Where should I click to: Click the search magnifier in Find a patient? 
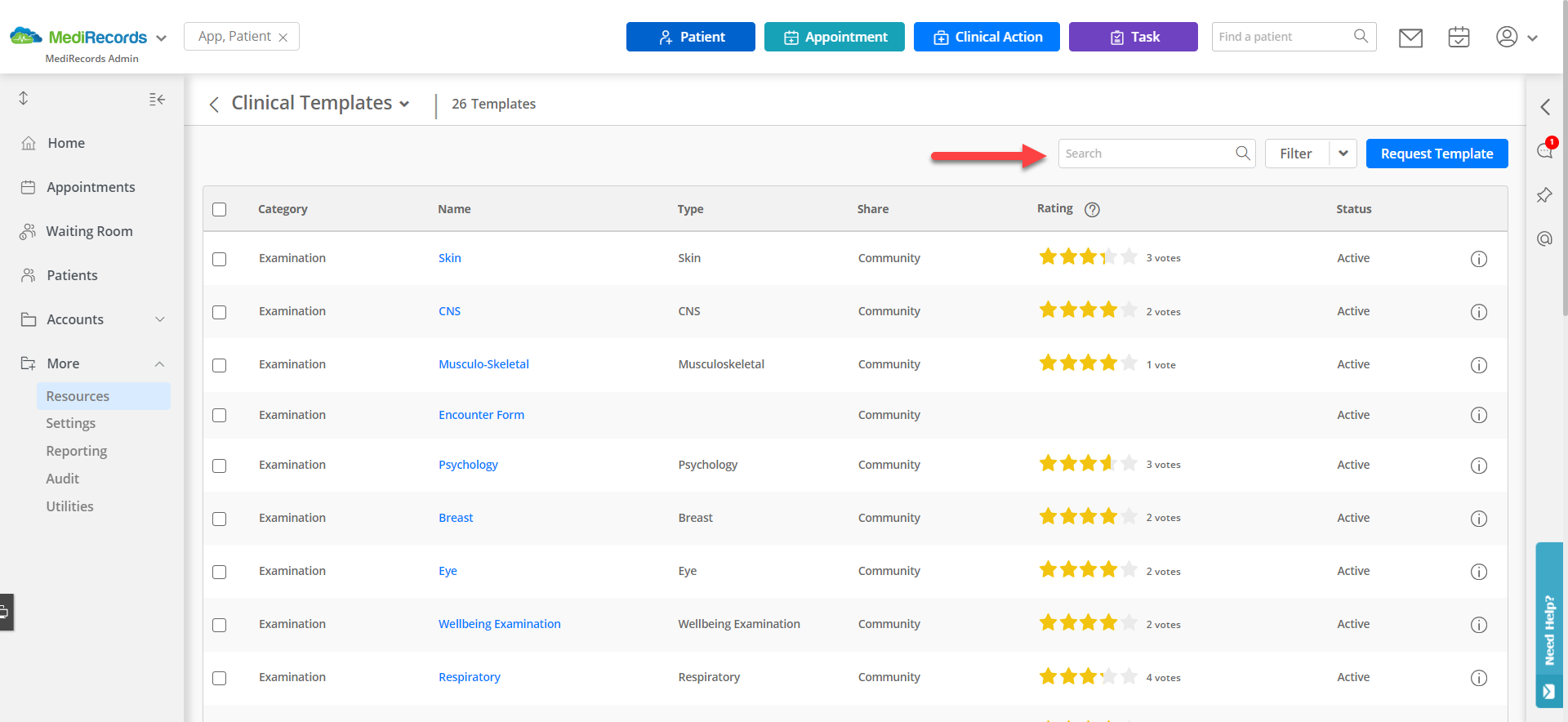coord(1361,36)
